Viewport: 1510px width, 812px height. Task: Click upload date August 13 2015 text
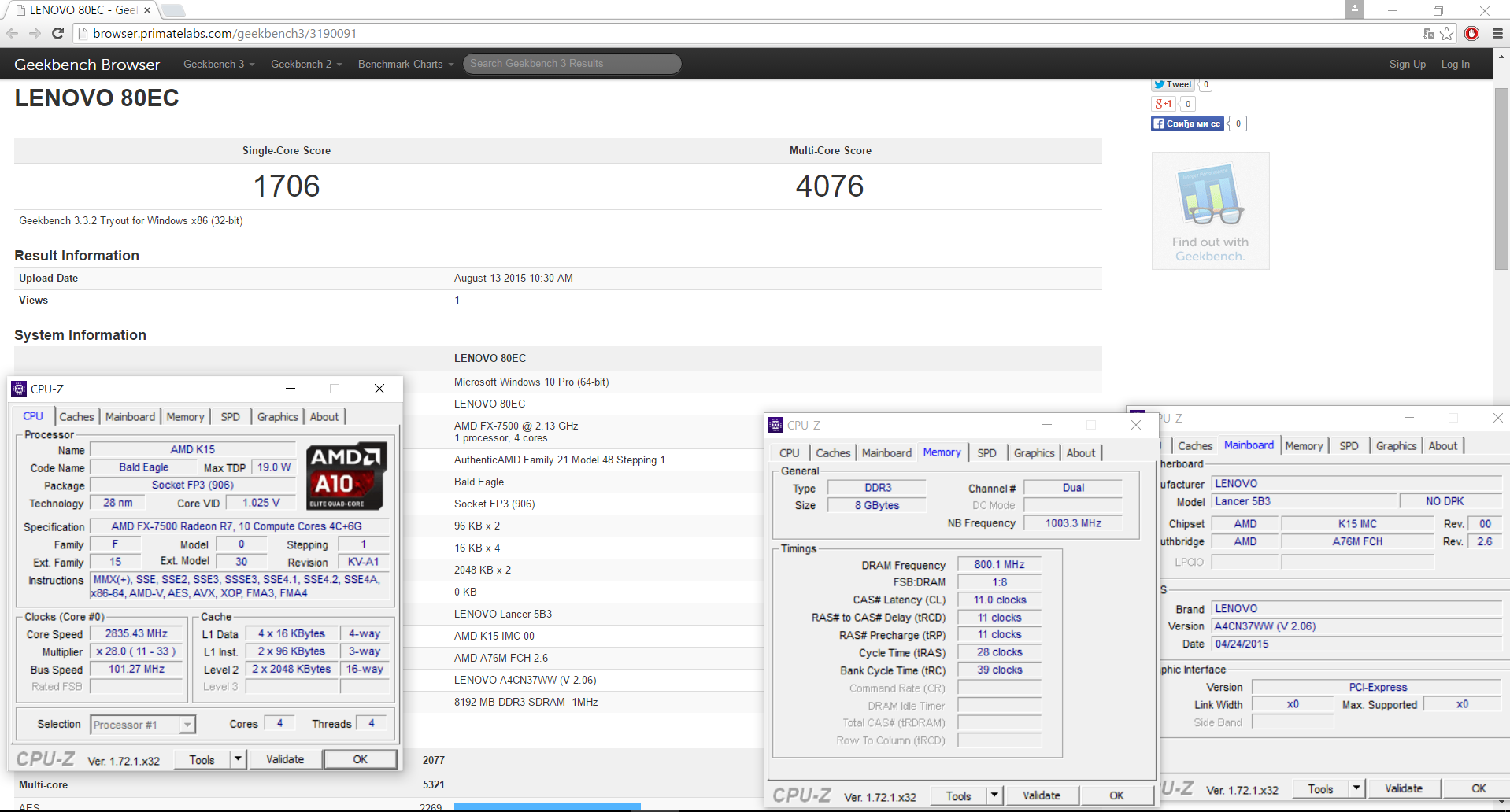click(x=513, y=278)
